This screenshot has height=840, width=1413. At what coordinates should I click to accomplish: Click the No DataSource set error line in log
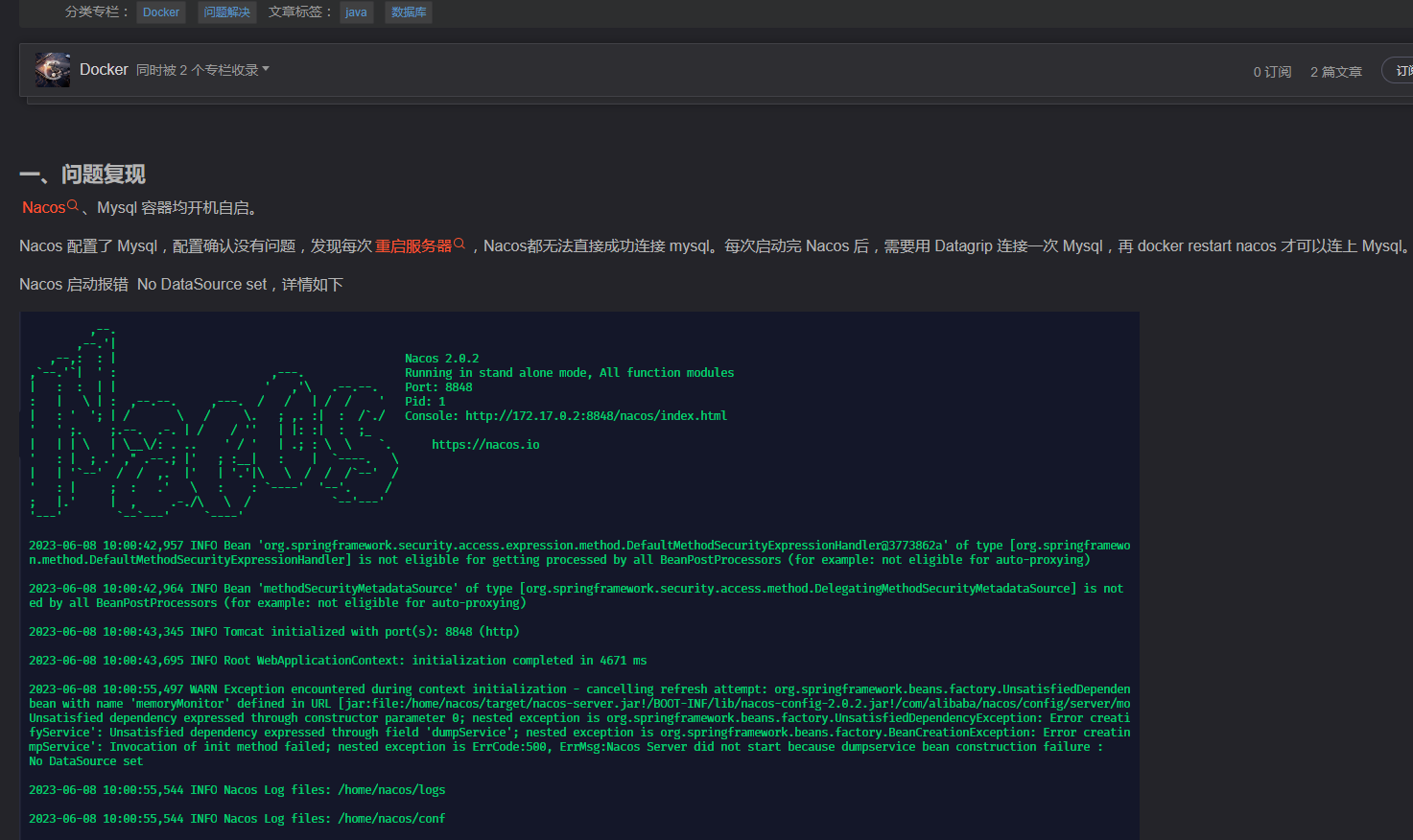85,761
